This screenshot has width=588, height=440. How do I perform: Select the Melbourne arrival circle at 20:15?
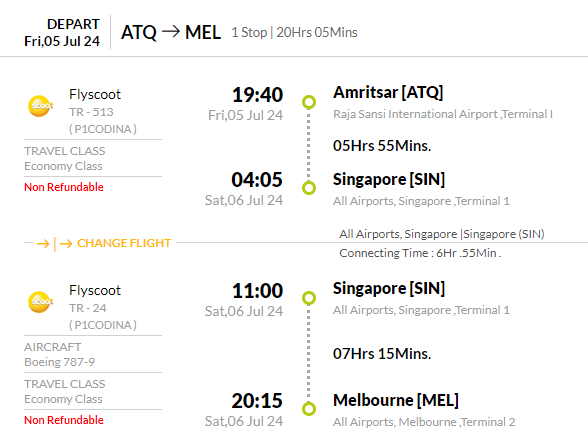tap(309, 409)
